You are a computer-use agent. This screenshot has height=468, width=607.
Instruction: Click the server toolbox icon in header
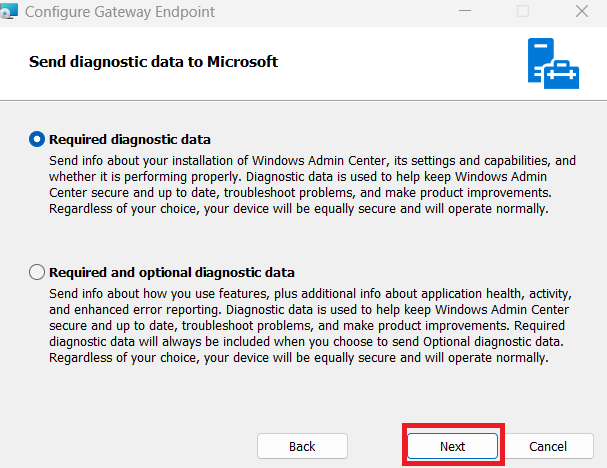tap(553, 63)
